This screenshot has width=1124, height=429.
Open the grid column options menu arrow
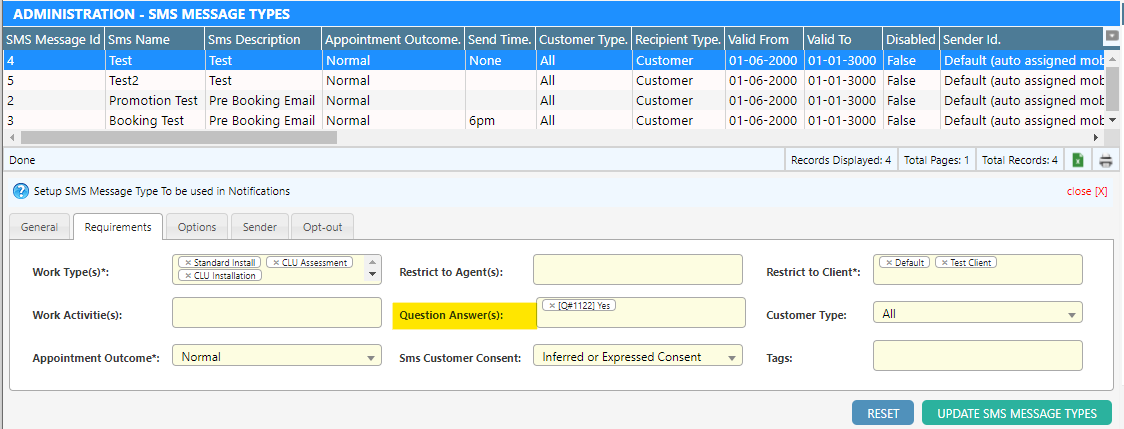tap(1111, 36)
